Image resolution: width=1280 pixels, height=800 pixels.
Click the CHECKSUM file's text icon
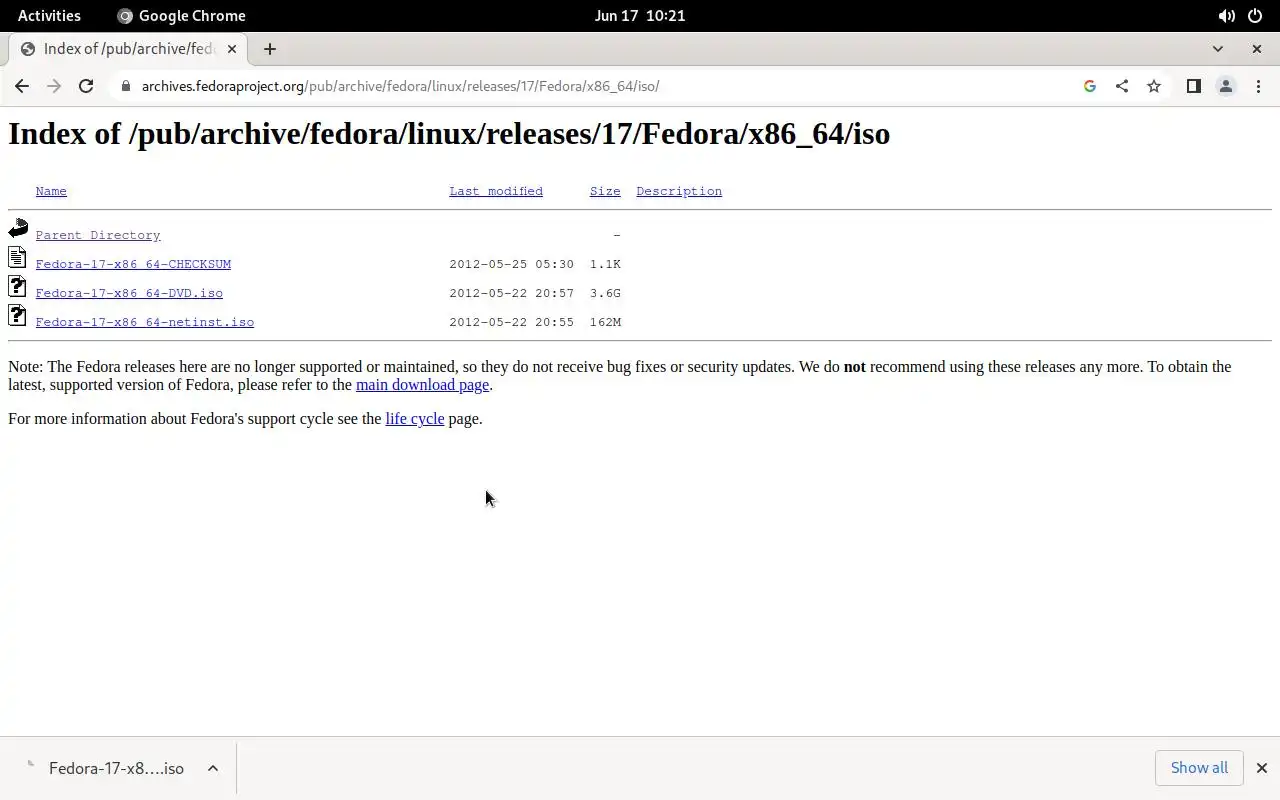(17, 258)
